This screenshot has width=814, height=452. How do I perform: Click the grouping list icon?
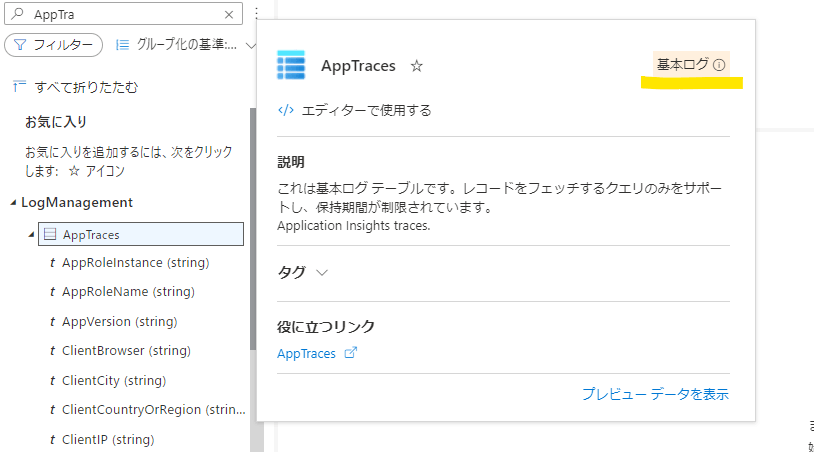click(x=123, y=45)
